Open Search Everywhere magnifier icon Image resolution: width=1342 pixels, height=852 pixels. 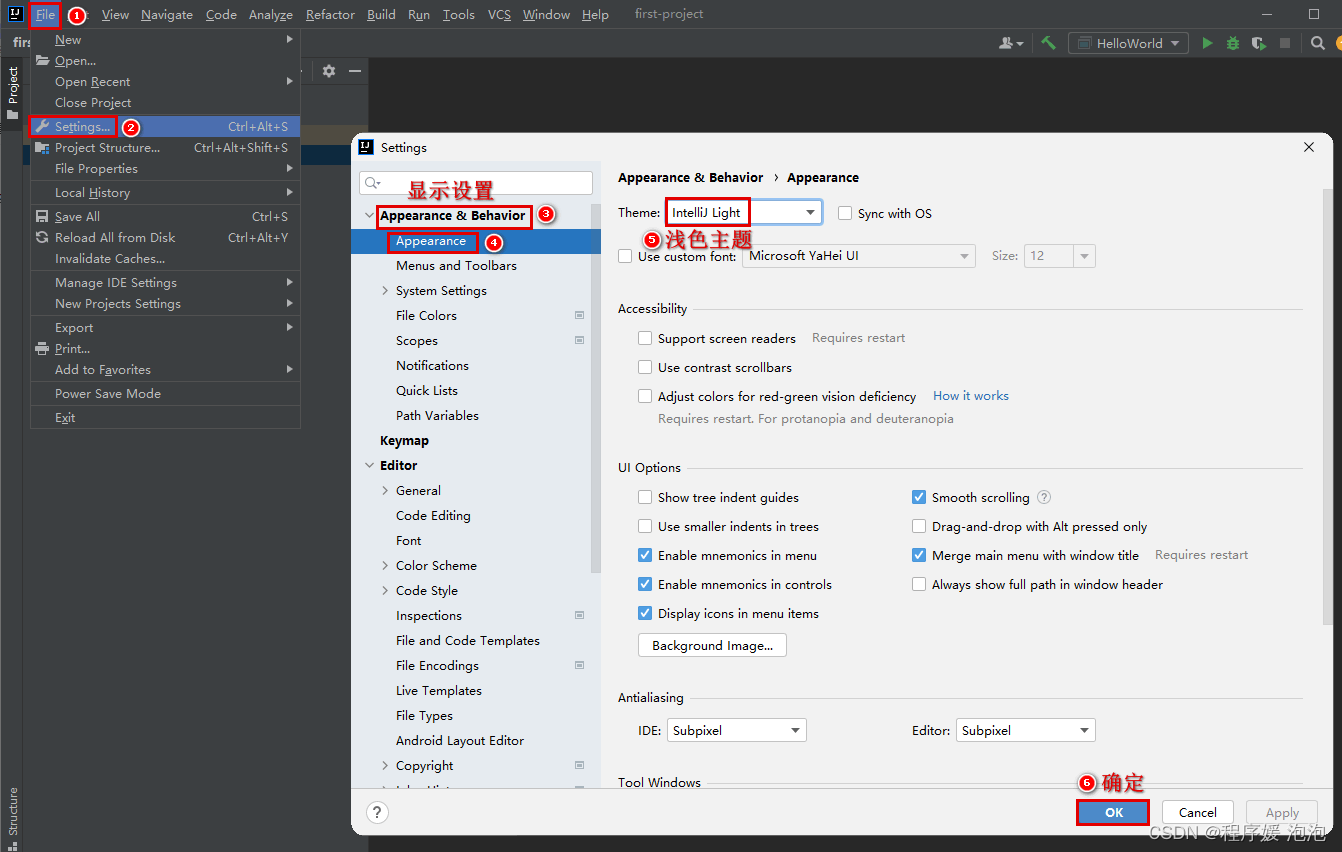(x=1318, y=43)
